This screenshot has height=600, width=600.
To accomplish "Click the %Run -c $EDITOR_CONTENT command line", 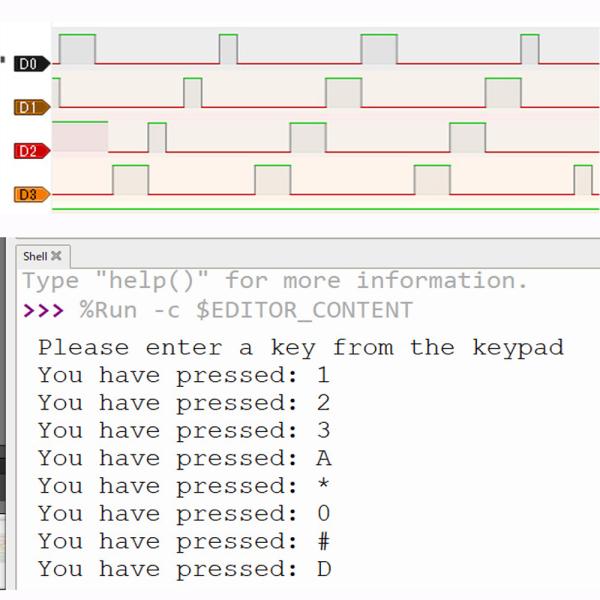I will pos(246,310).
